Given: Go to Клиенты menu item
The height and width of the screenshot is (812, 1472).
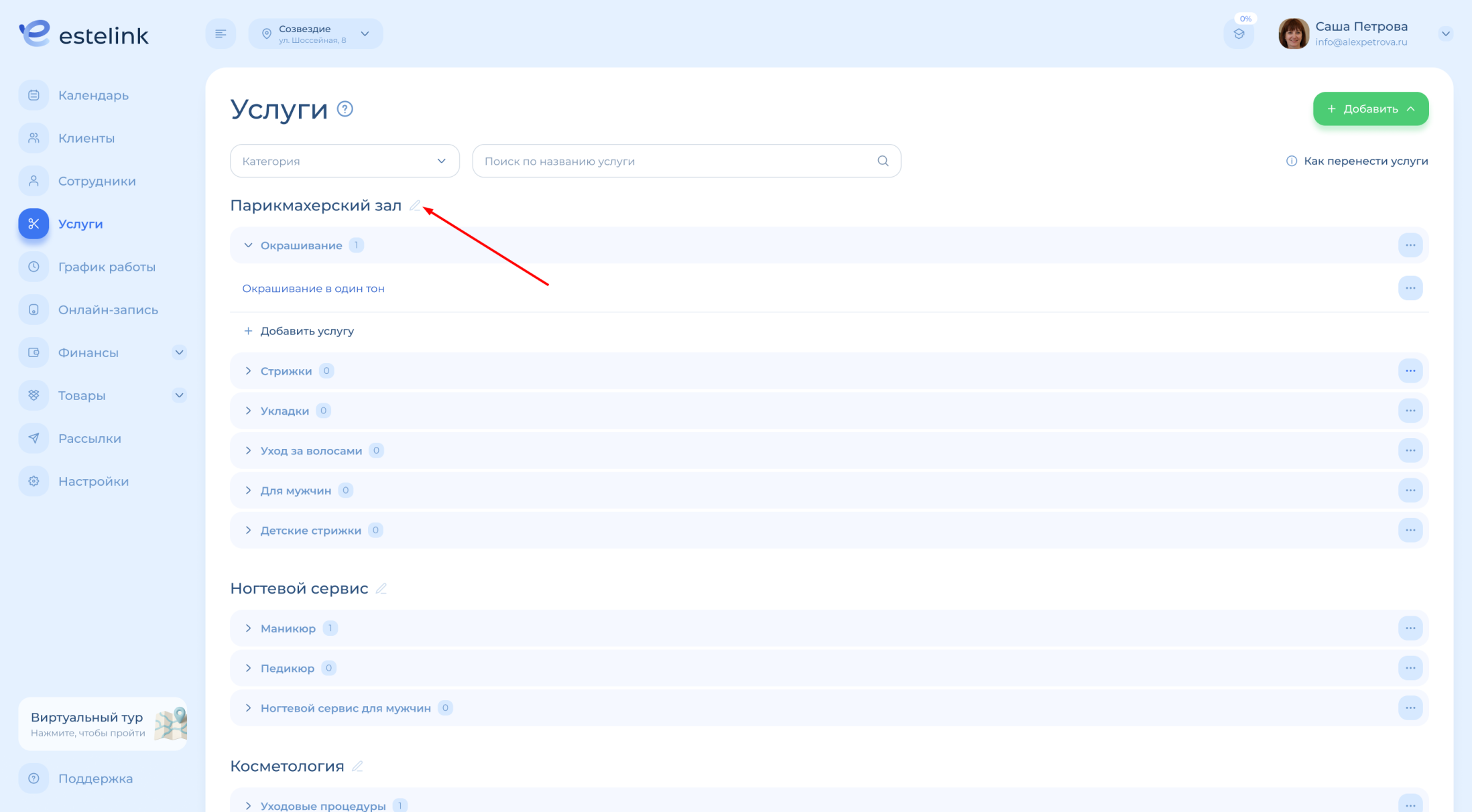Looking at the screenshot, I should (x=86, y=138).
